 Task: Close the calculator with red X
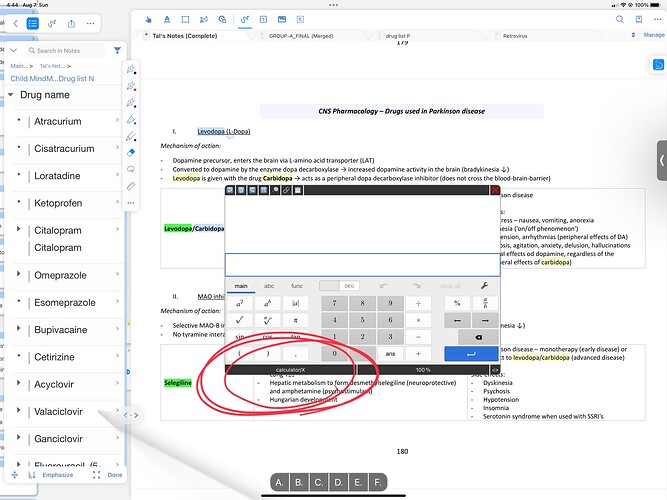tap(495, 190)
